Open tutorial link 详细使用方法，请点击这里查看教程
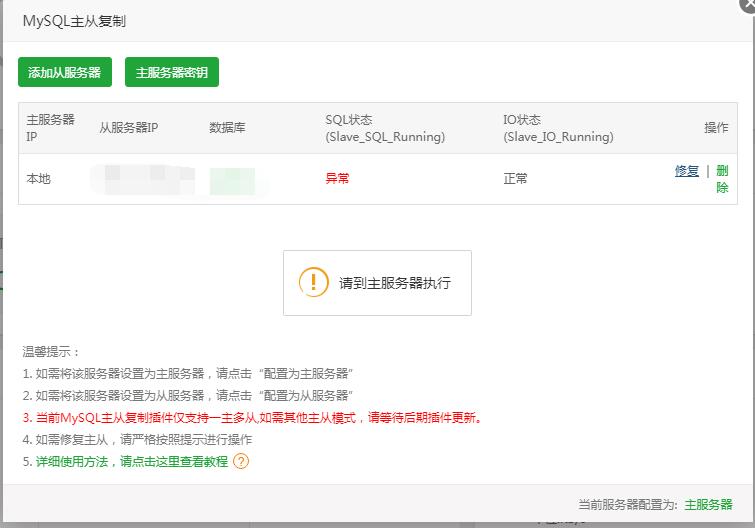Viewport: 755px width, 528px height. pyautogui.click(x=131, y=462)
